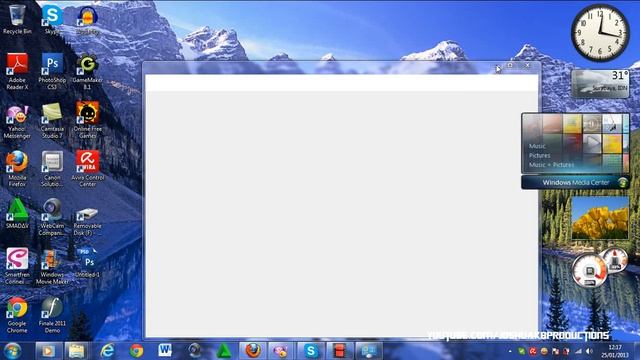Close the blank window
Image resolution: width=640 pixels, height=360 pixels.
coord(528,65)
